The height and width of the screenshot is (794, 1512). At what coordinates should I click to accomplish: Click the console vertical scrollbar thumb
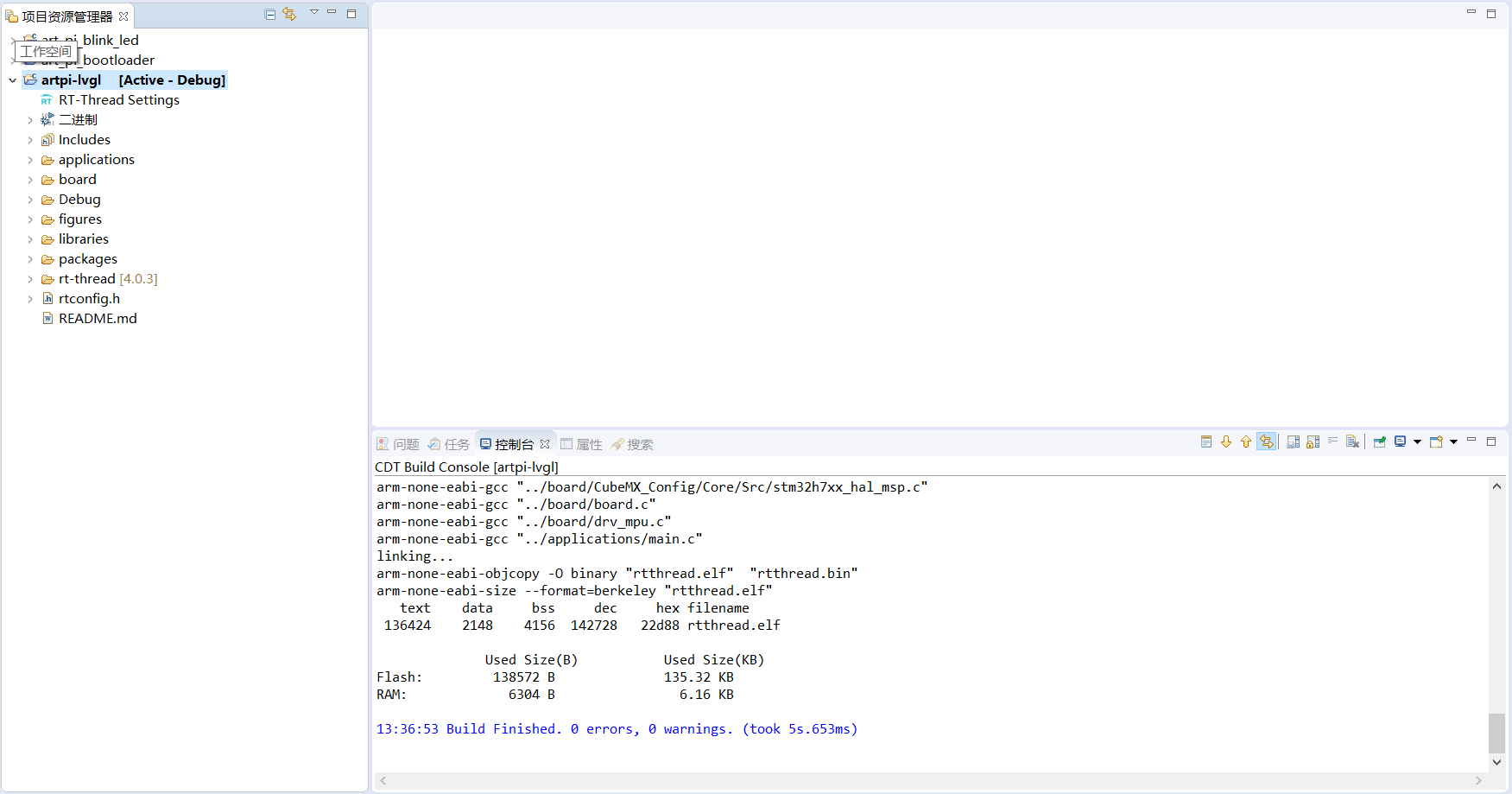[x=1496, y=733]
